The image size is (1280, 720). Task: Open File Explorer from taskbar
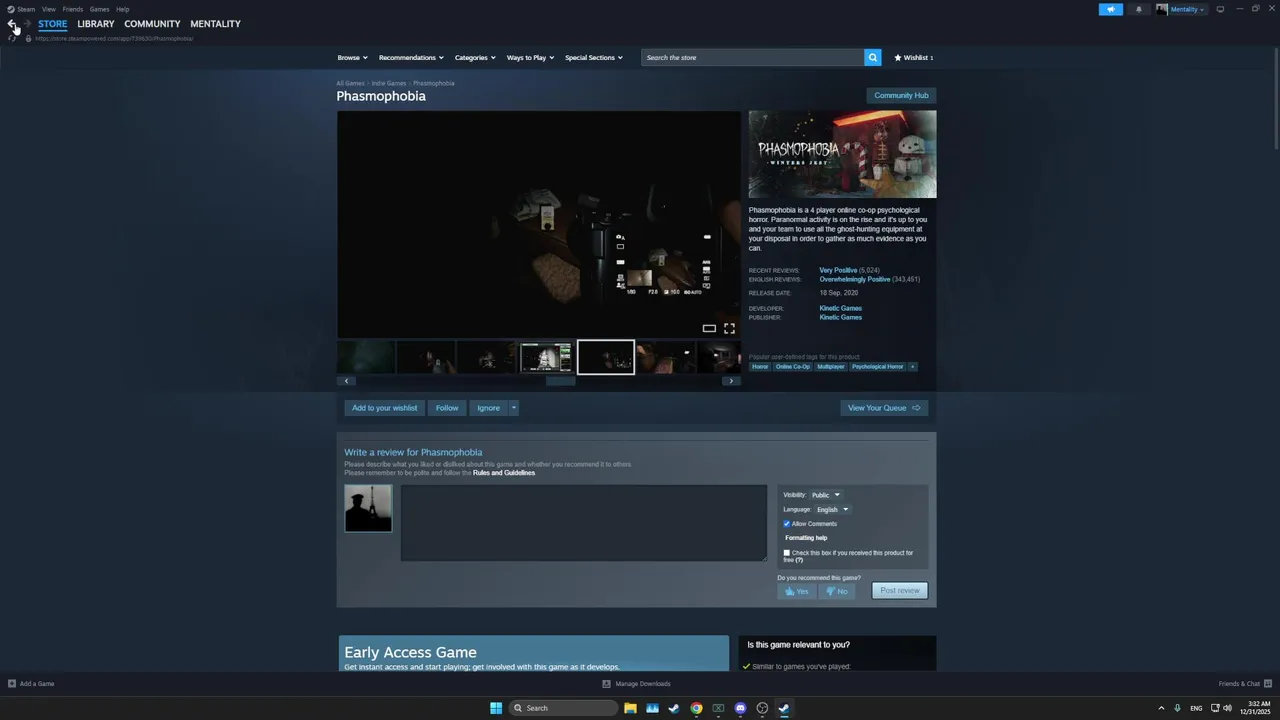pos(630,708)
